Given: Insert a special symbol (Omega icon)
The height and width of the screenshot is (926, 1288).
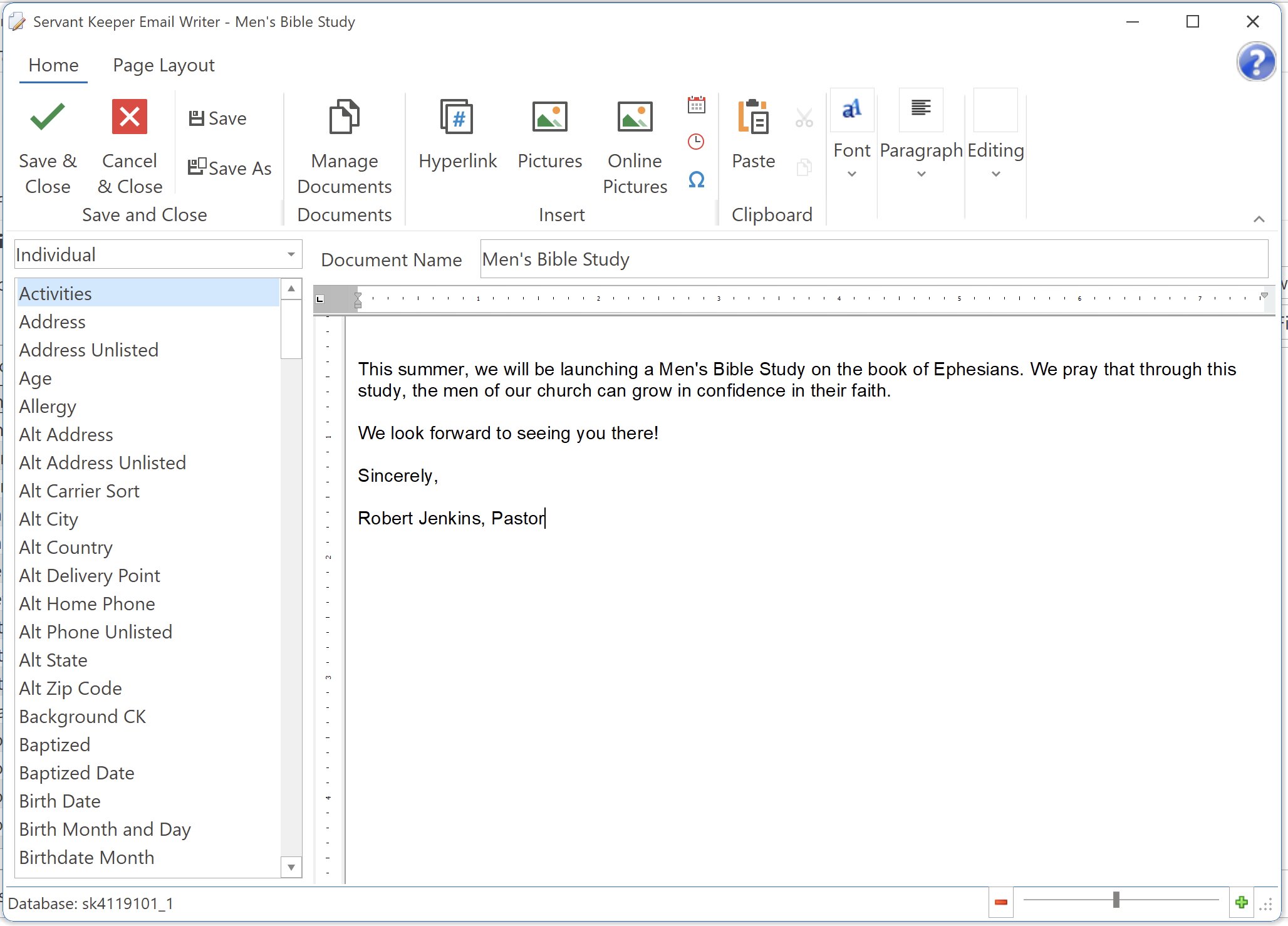Looking at the screenshot, I should (695, 180).
